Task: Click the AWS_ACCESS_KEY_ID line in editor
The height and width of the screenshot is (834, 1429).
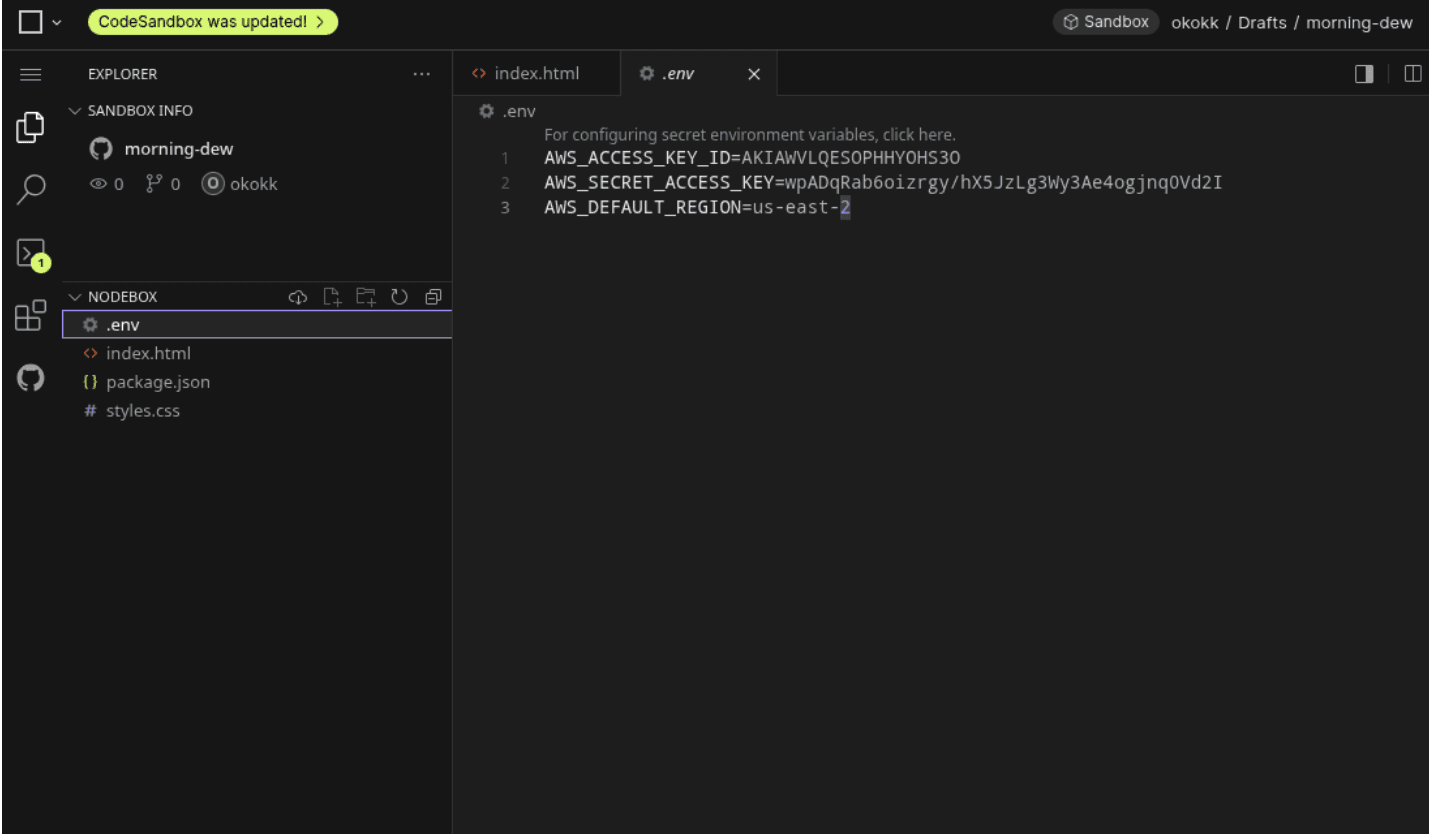Action: tap(752, 158)
